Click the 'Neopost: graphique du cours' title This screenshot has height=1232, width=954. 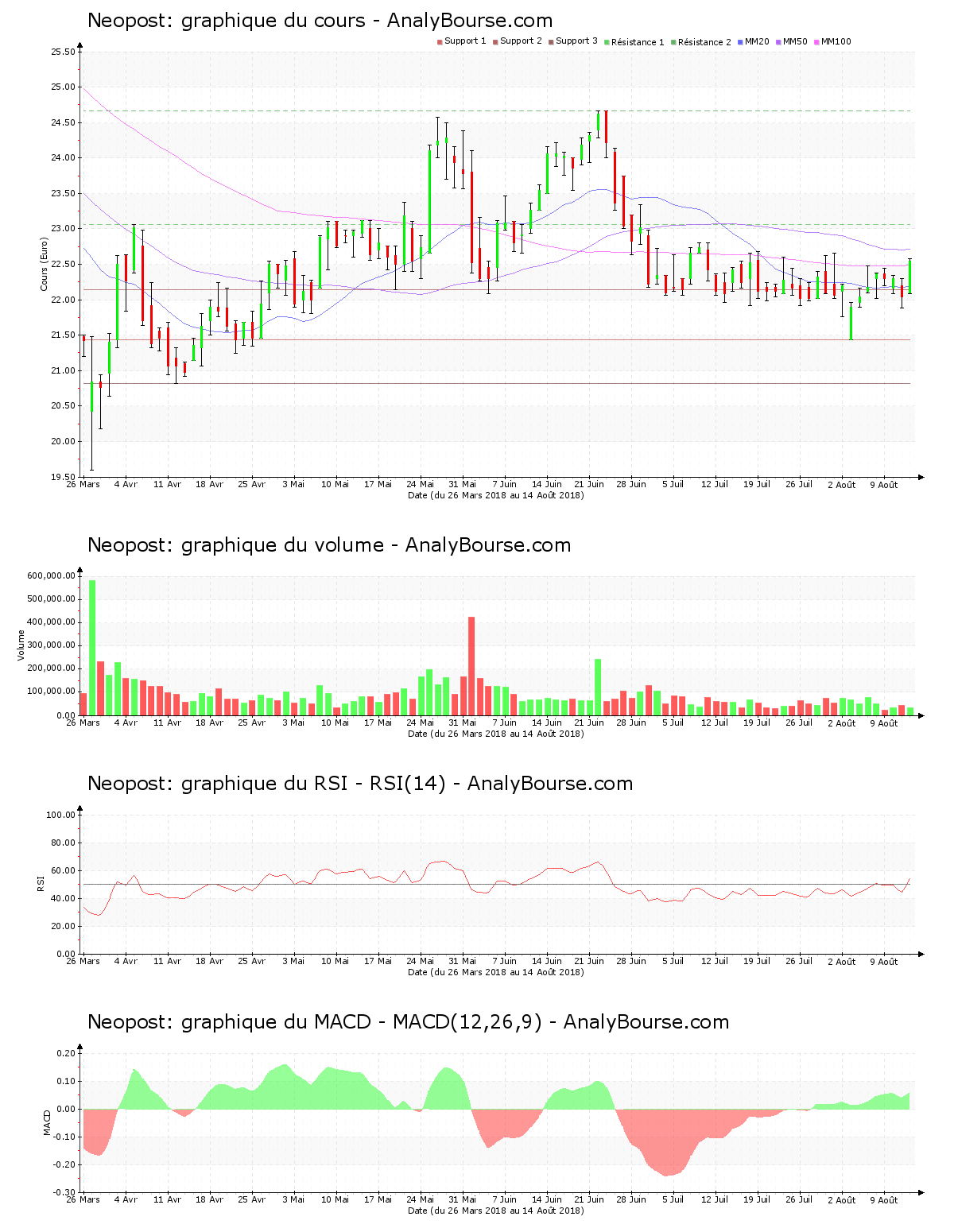coord(227,21)
